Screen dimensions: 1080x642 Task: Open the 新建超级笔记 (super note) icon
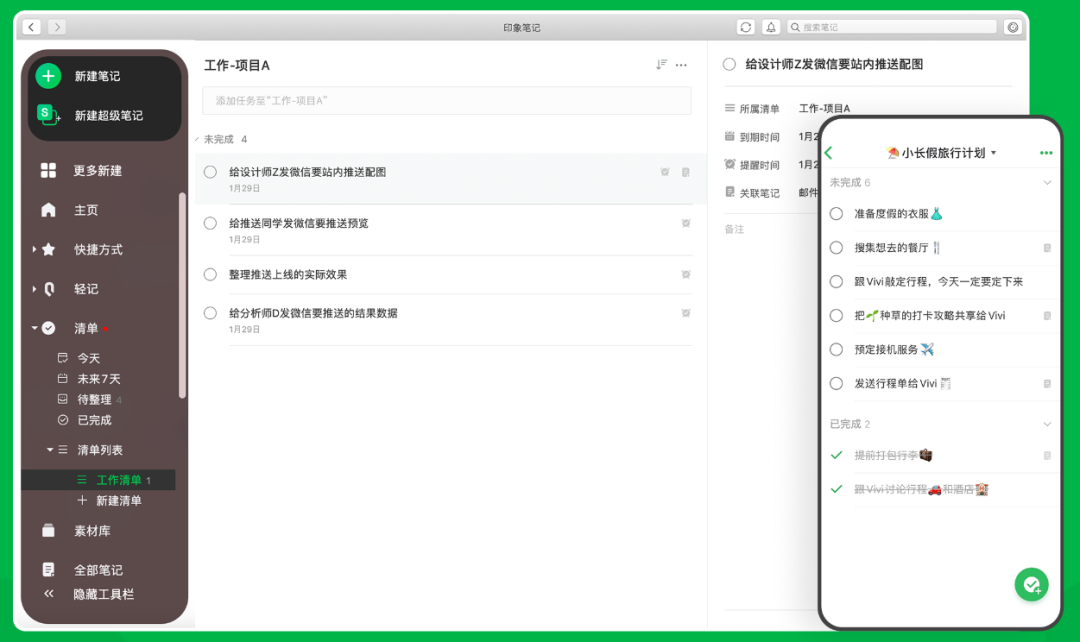pyautogui.click(x=48, y=115)
